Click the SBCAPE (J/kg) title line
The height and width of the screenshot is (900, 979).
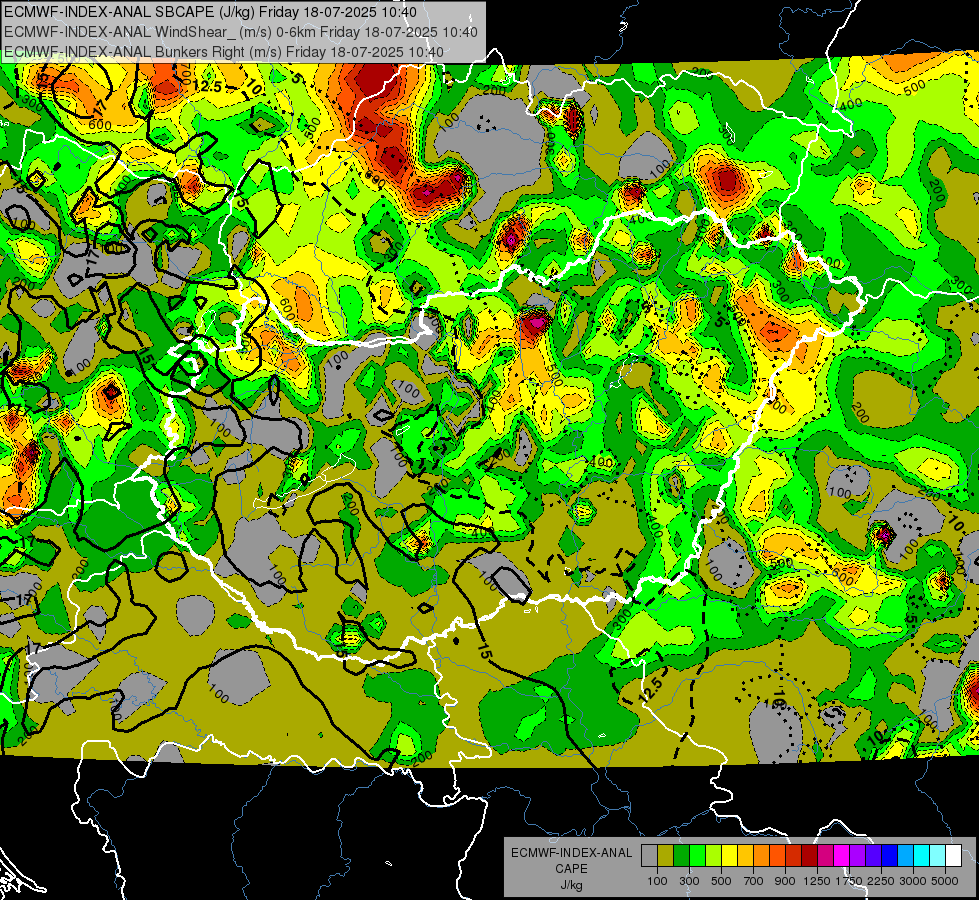(210, 12)
